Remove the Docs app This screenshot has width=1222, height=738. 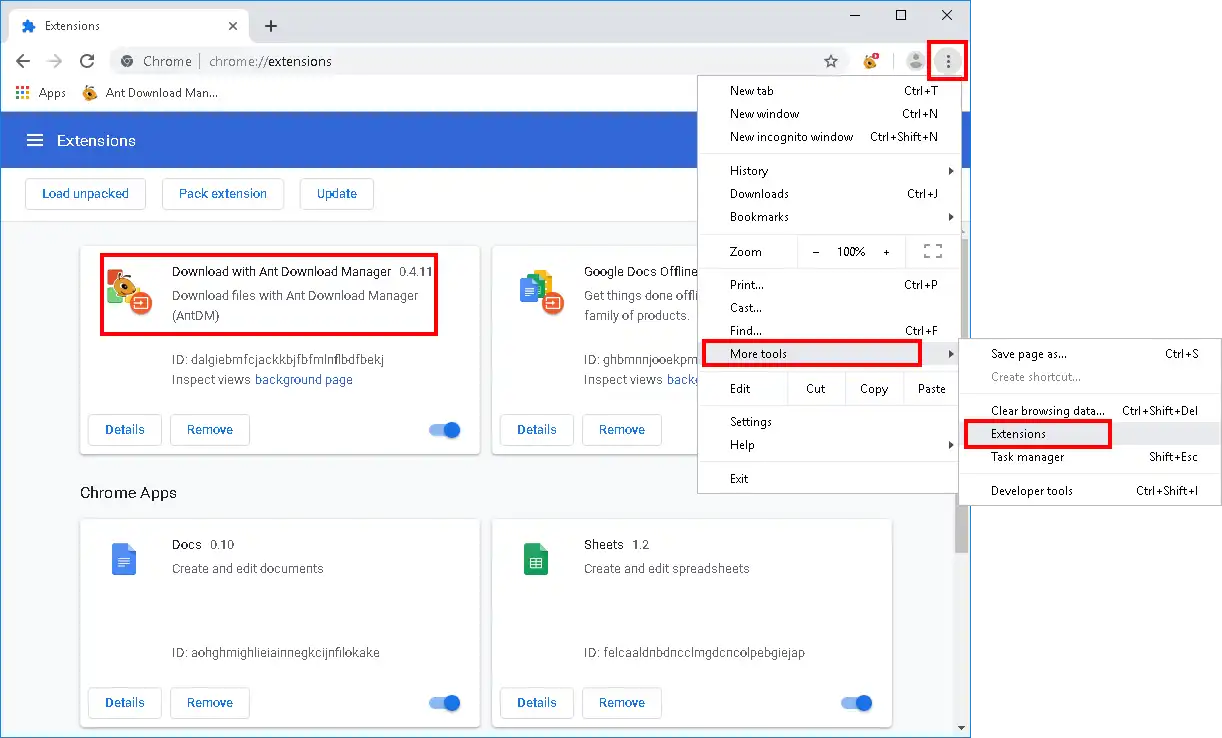[x=210, y=703]
